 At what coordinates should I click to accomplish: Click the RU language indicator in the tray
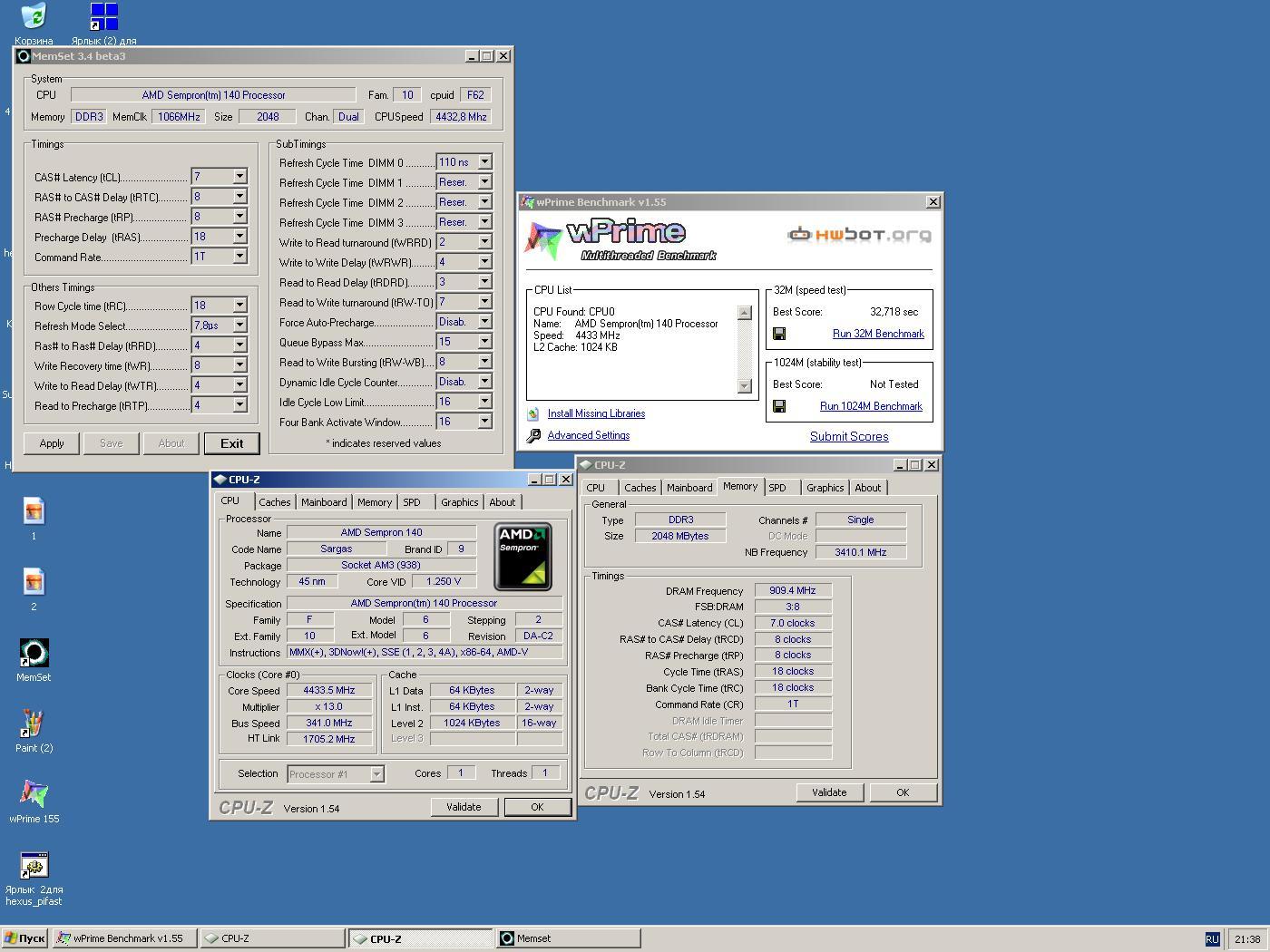point(1212,939)
